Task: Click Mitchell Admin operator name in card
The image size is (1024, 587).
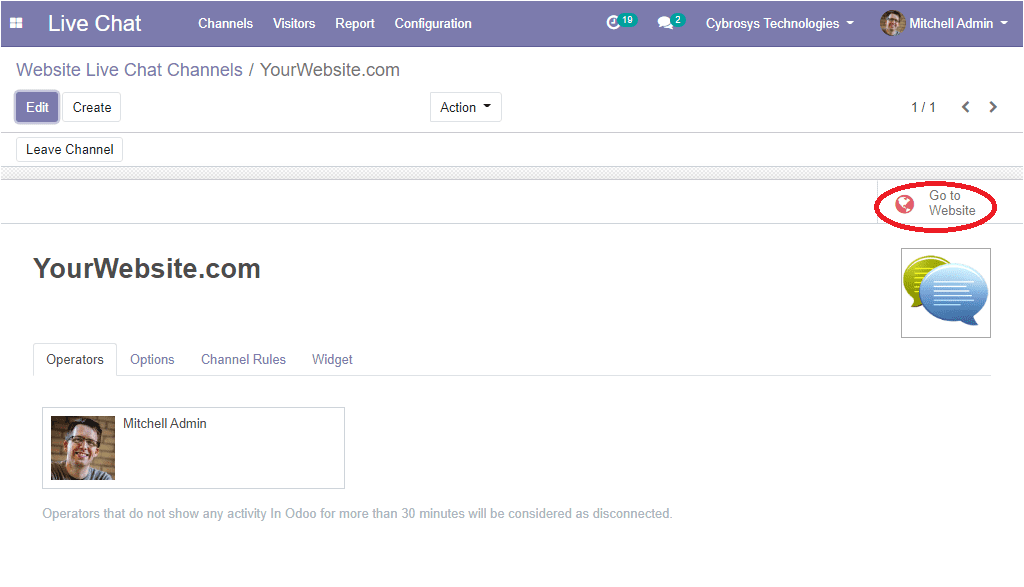Action: 165,424
